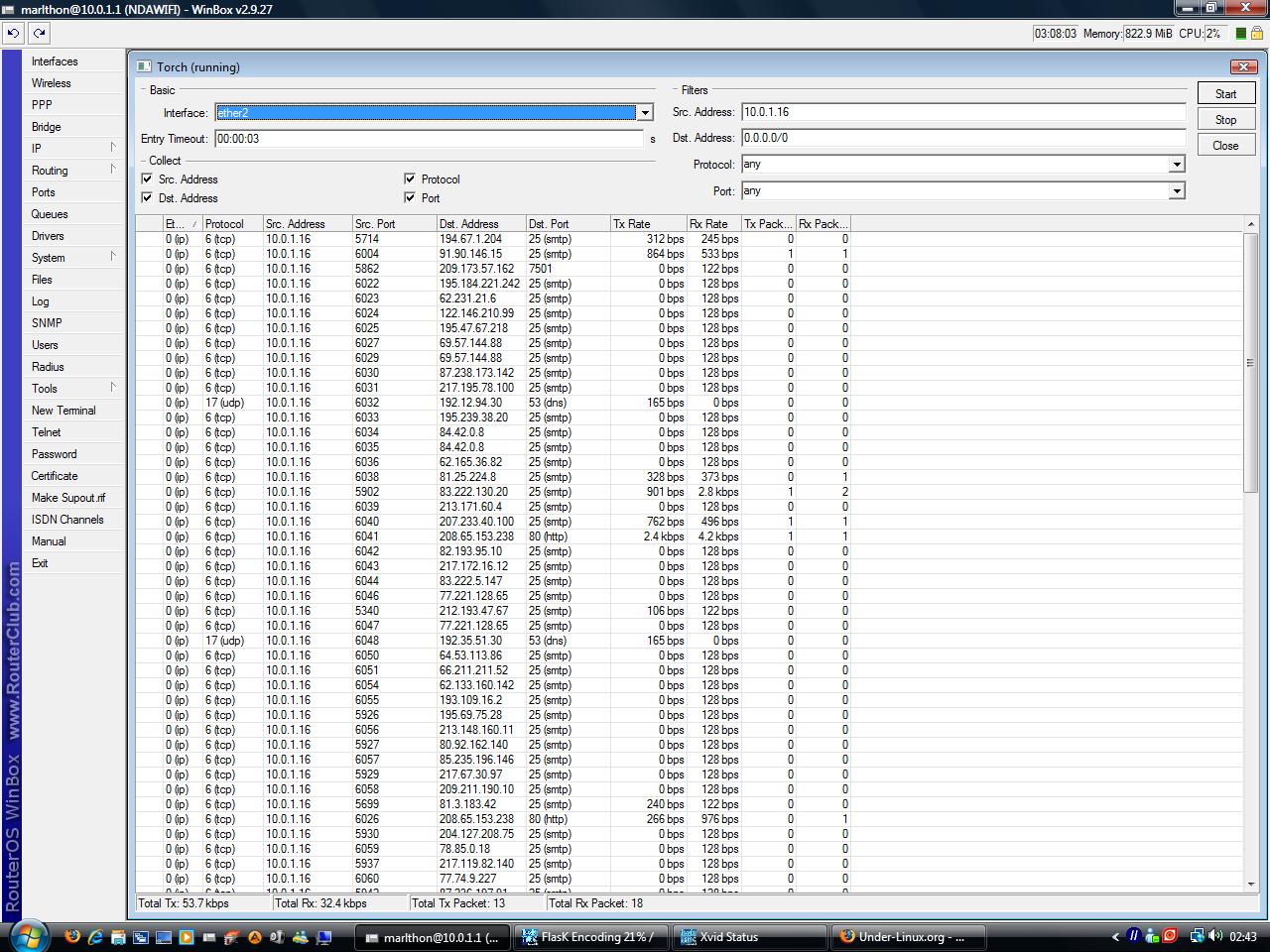Open the Wireless menu
Image resolution: width=1270 pixels, height=952 pixels.
click(x=73, y=83)
